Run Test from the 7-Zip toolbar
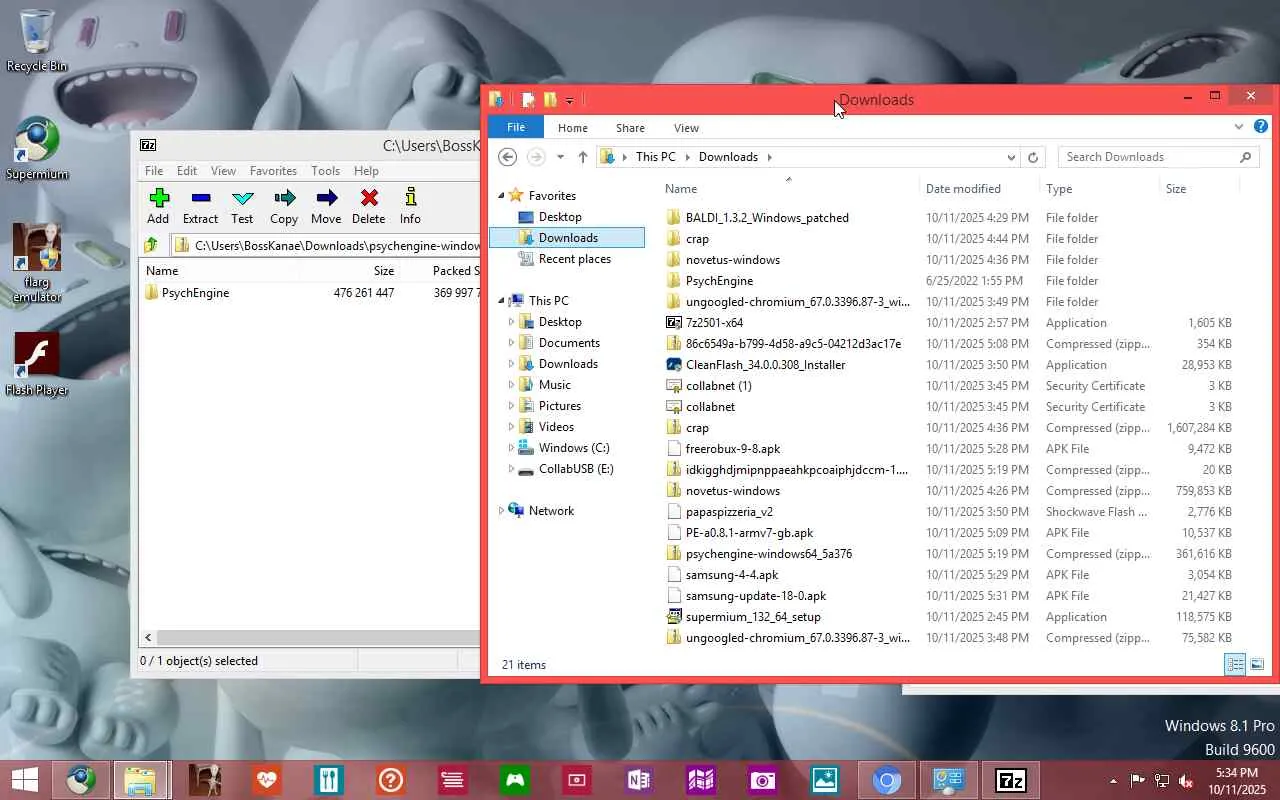The width and height of the screenshot is (1280, 800). click(x=242, y=206)
